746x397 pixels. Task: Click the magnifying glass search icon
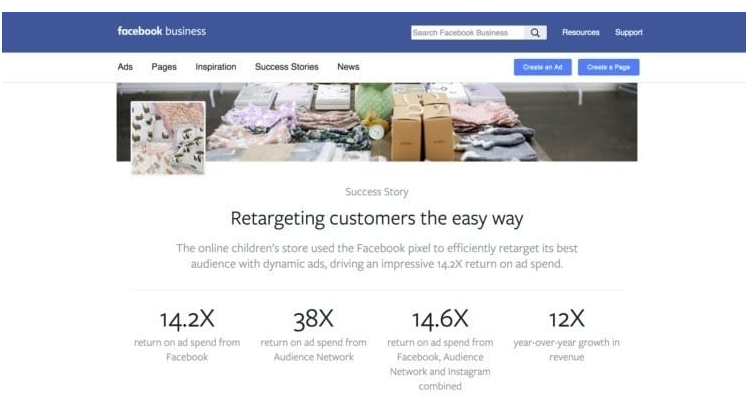(x=535, y=32)
